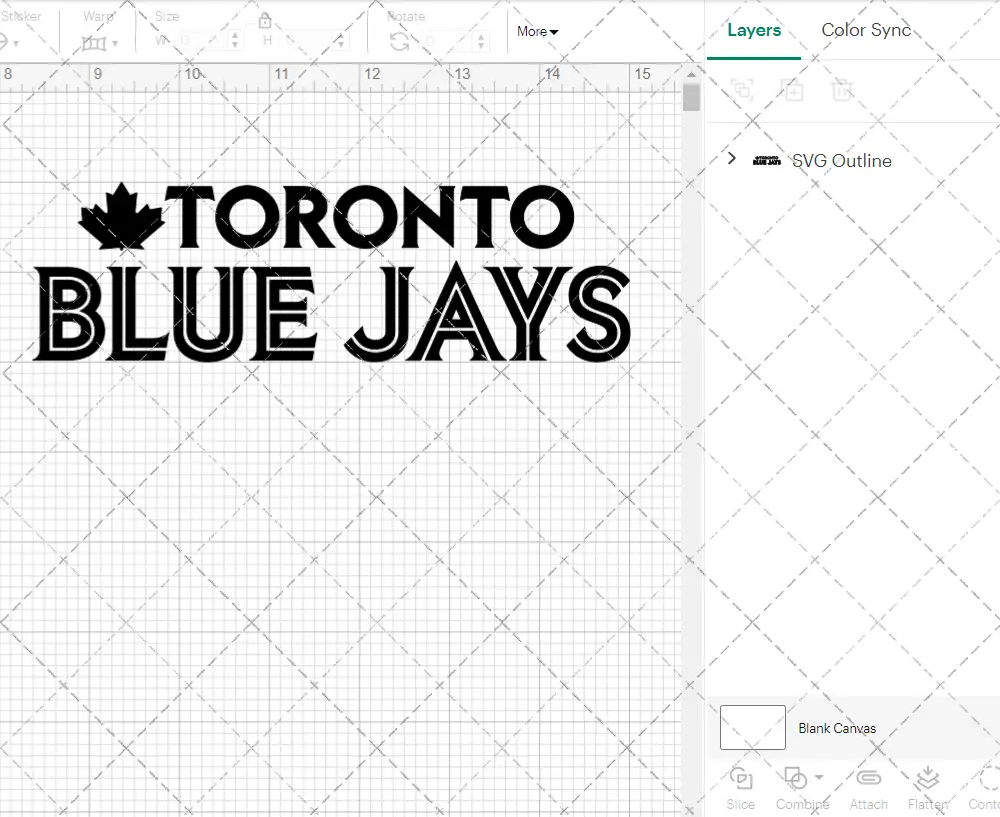The image size is (1000, 817).
Task: Click the Blank Canvas color swatch
Action: coord(751,728)
